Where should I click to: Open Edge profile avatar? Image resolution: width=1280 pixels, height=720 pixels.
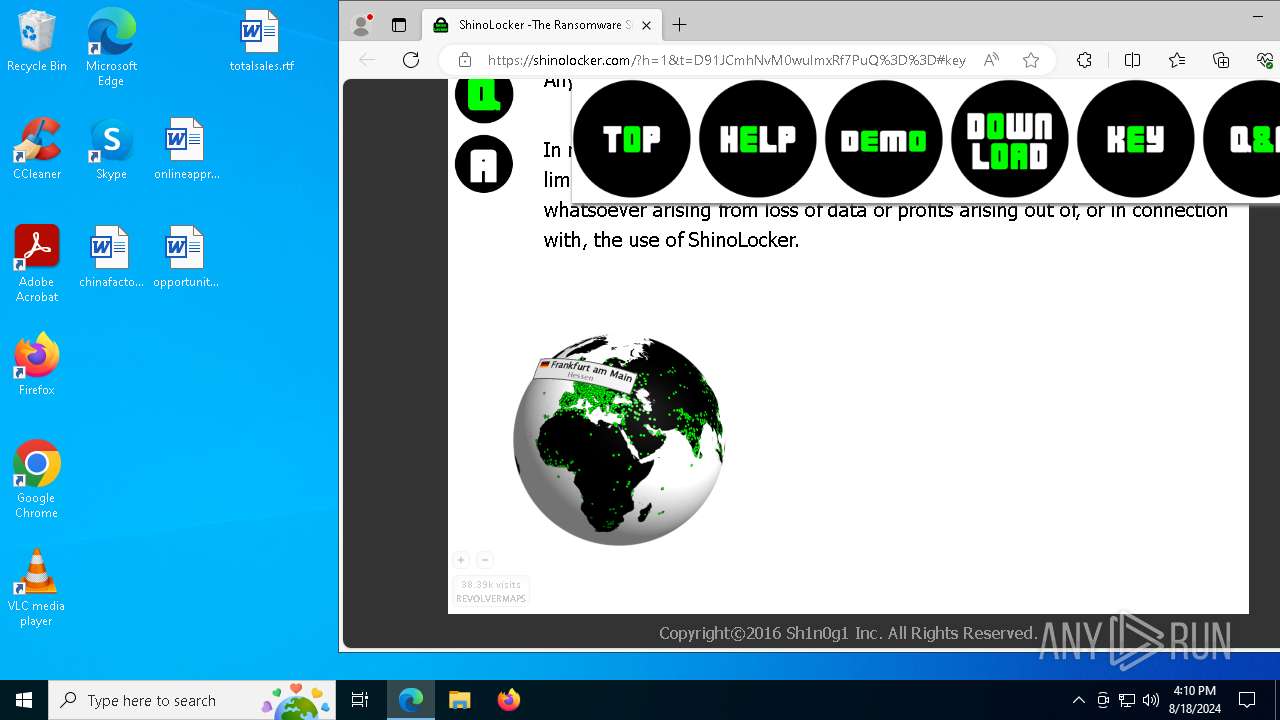pyautogui.click(x=363, y=25)
